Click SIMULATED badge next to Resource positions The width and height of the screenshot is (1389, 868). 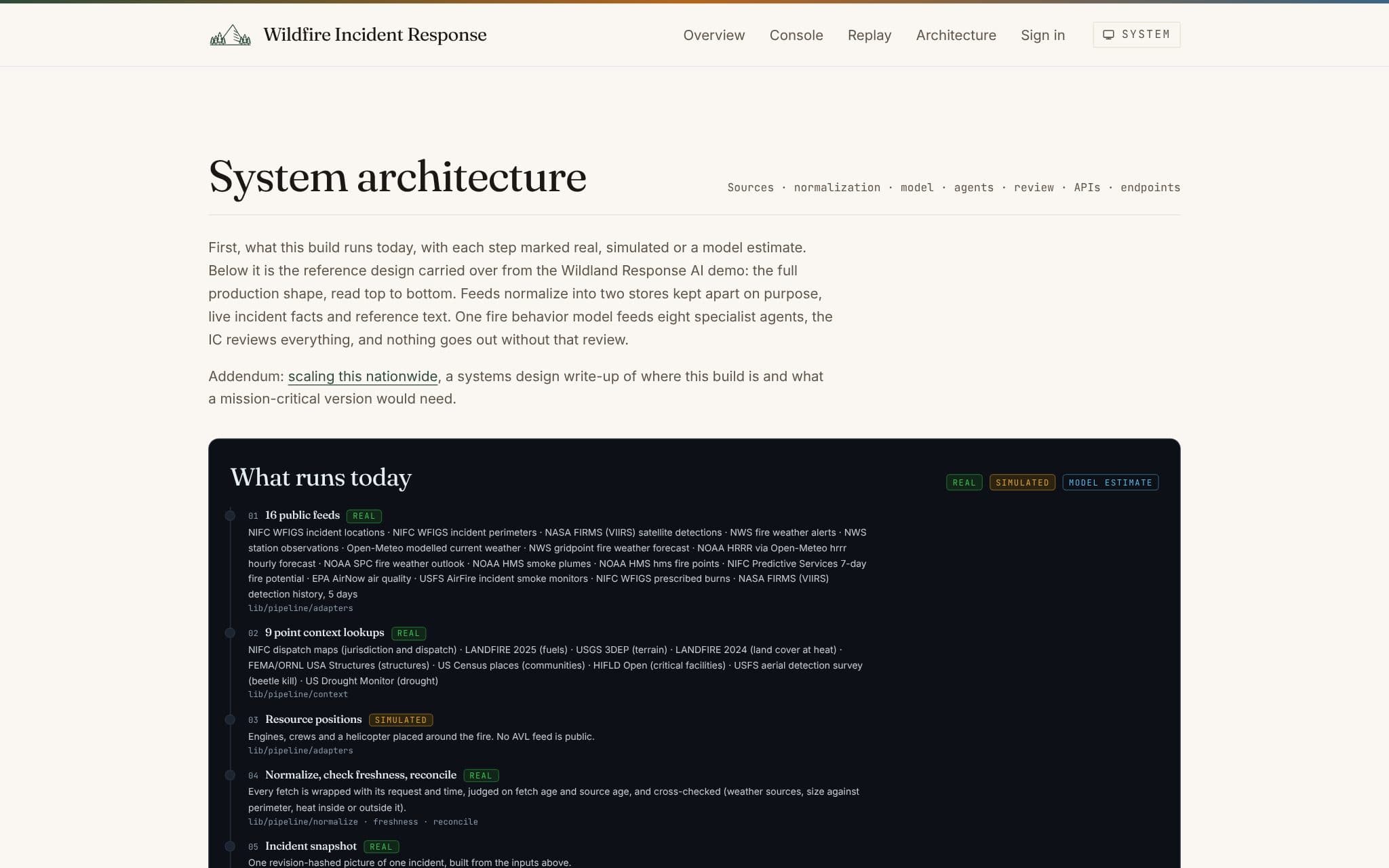point(401,720)
